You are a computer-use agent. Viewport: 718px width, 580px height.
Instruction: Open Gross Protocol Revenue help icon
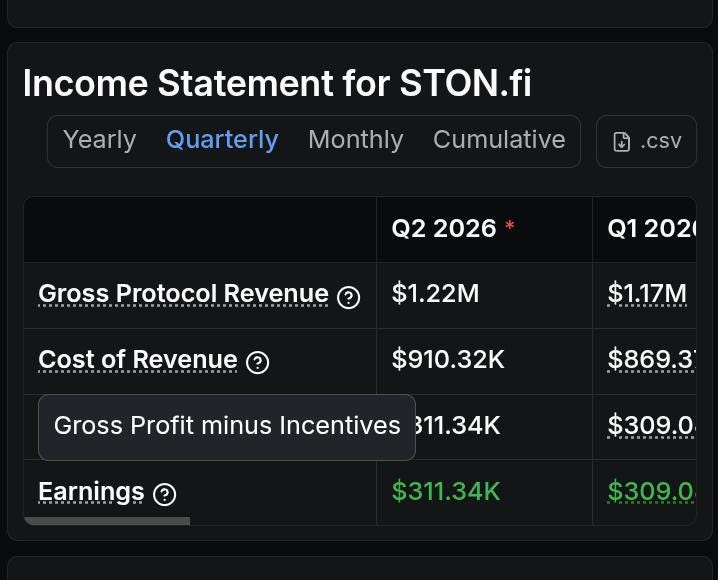pyautogui.click(x=348, y=297)
